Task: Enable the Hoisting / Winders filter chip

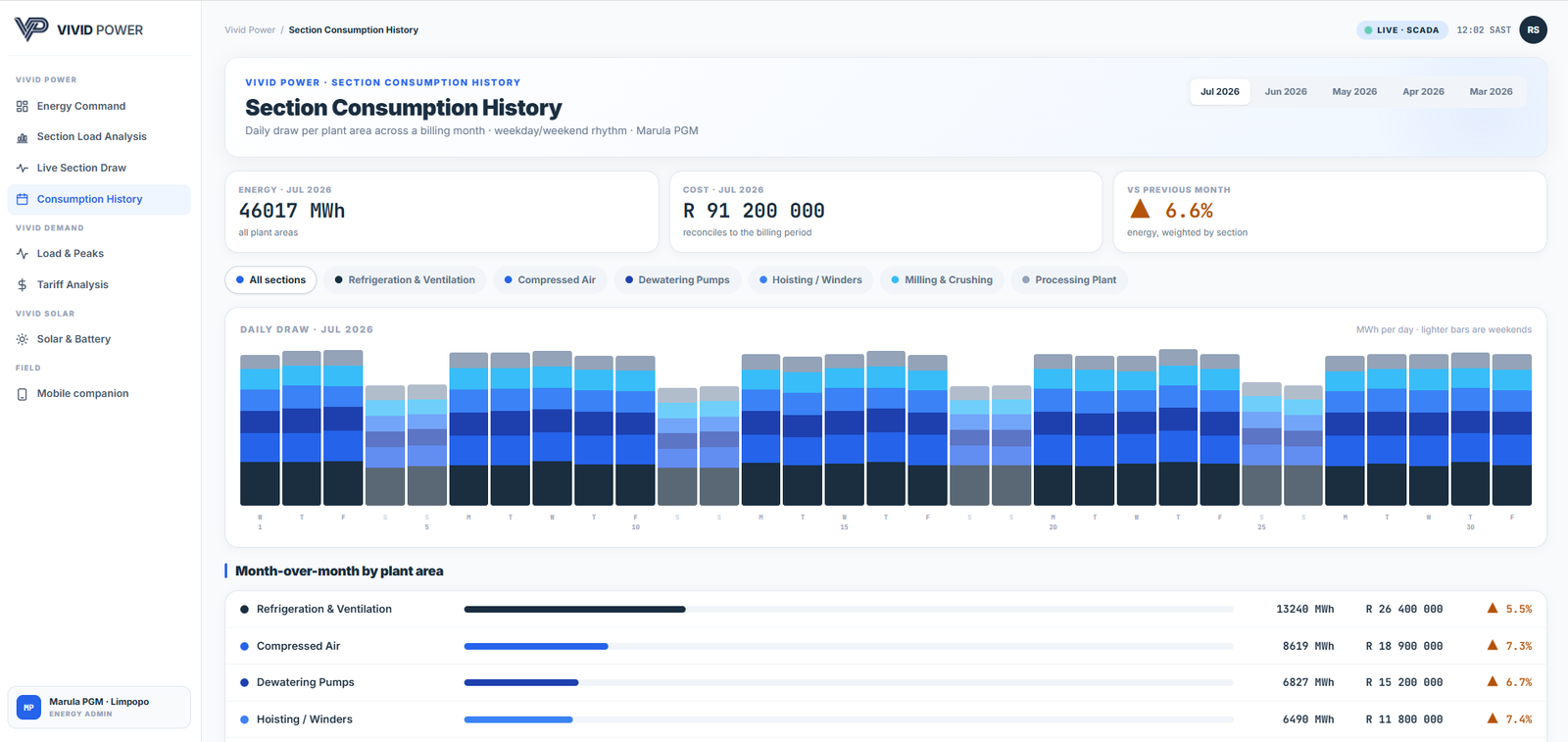Action: tap(810, 280)
